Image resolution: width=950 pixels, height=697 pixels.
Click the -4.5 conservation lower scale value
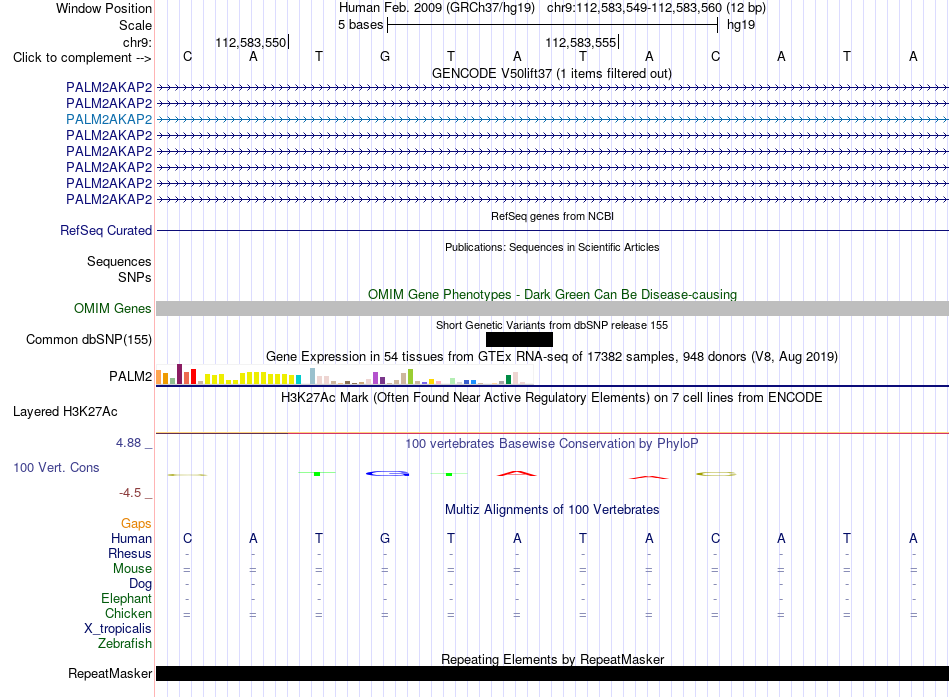130,493
